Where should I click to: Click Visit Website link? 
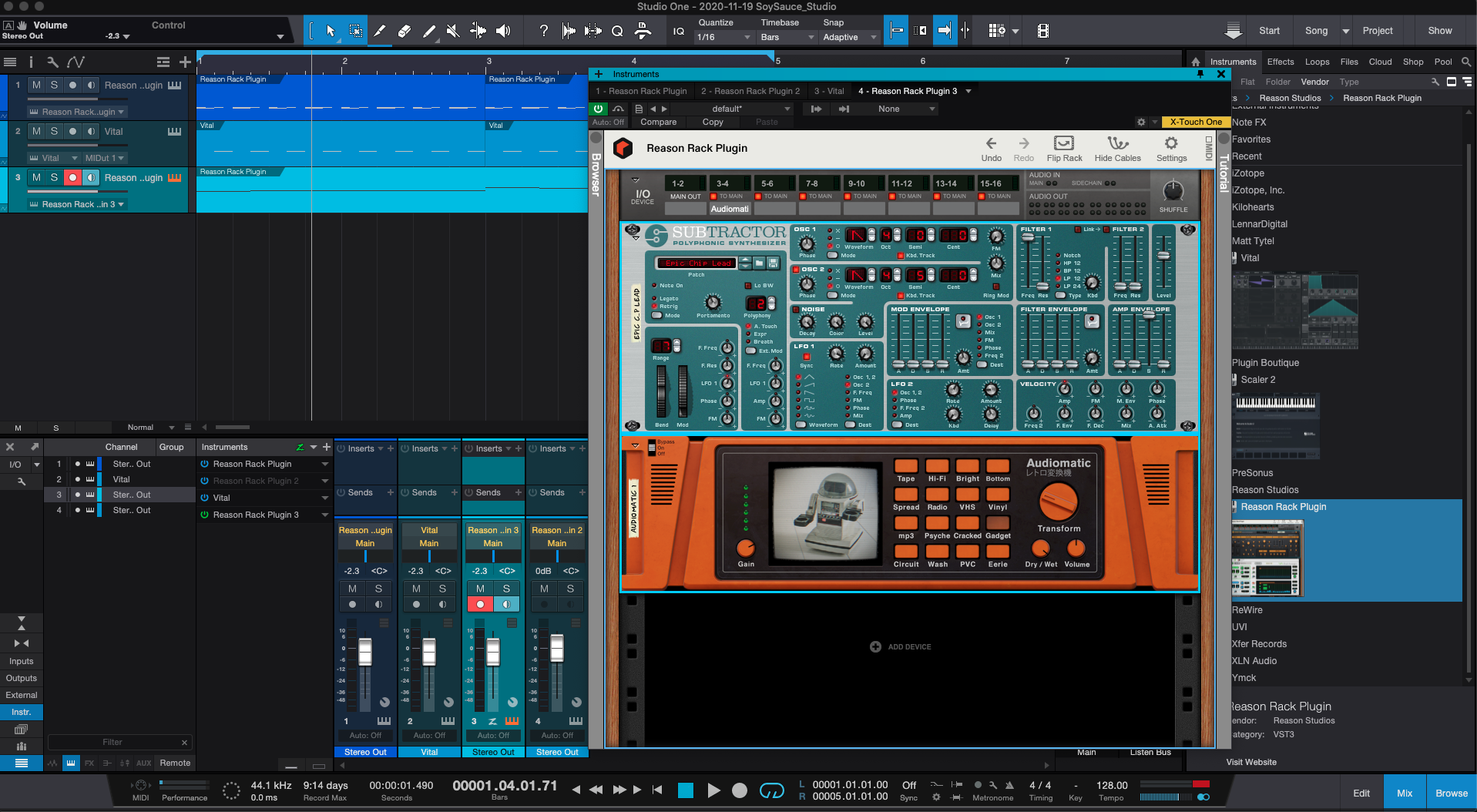pos(1251,762)
